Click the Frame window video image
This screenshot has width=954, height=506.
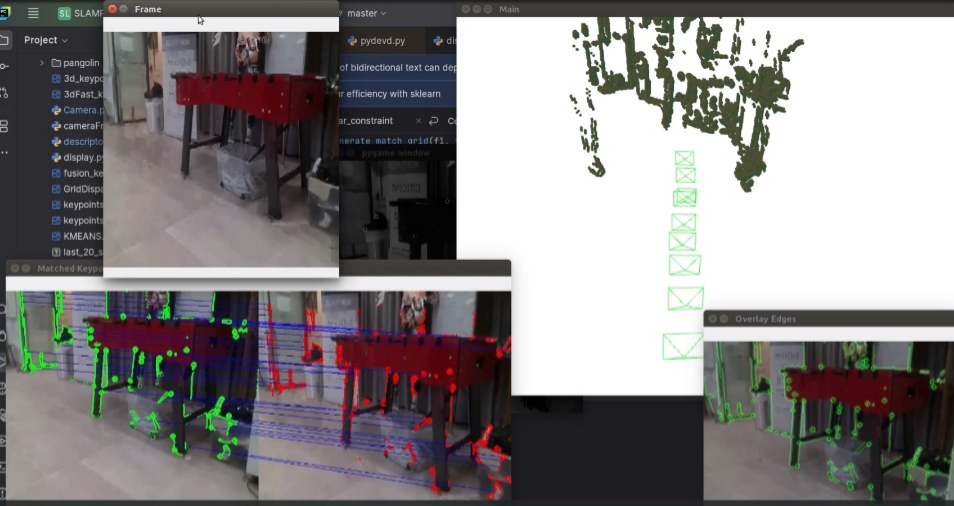click(x=221, y=150)
